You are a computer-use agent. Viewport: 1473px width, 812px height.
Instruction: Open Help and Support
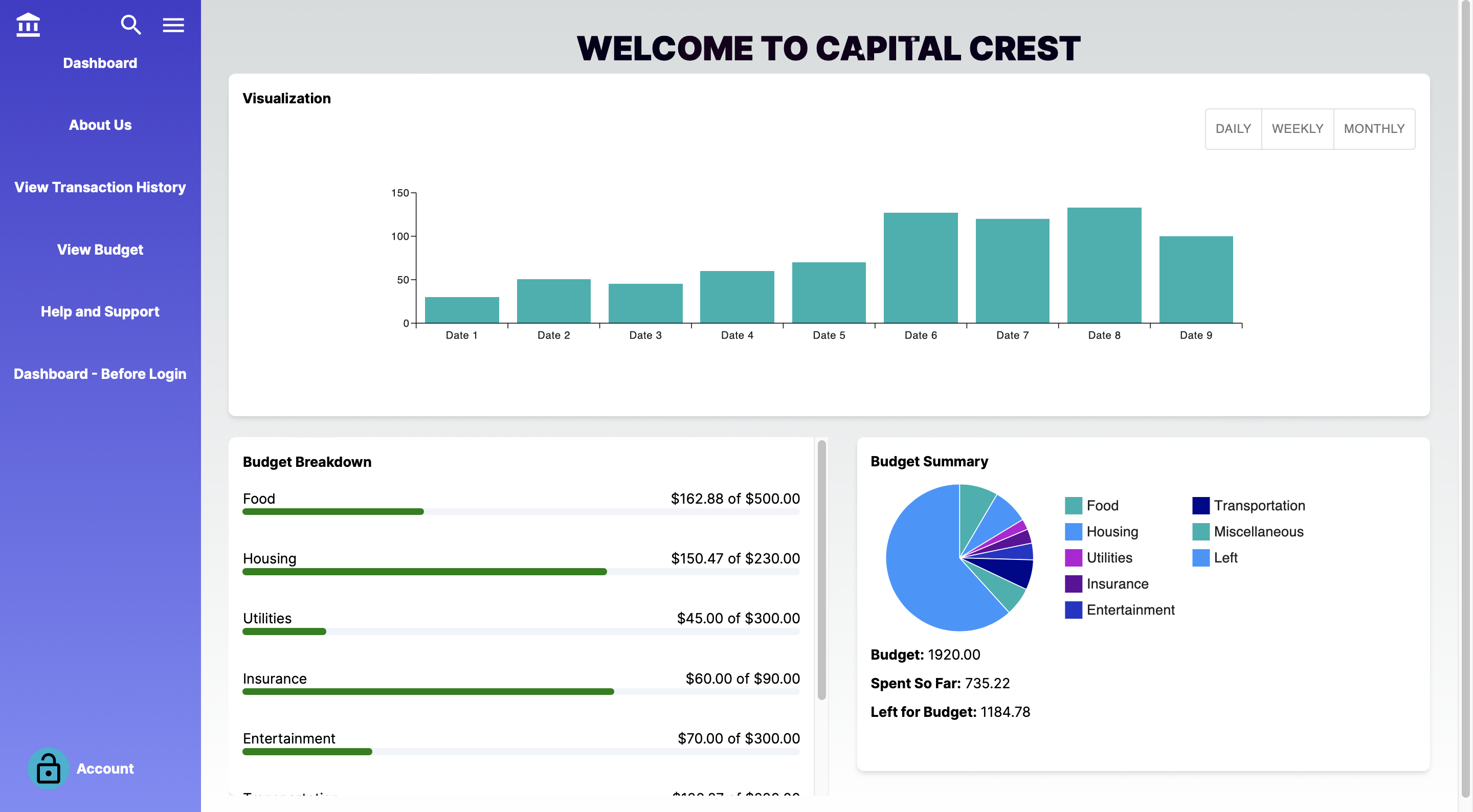[100, 311]
